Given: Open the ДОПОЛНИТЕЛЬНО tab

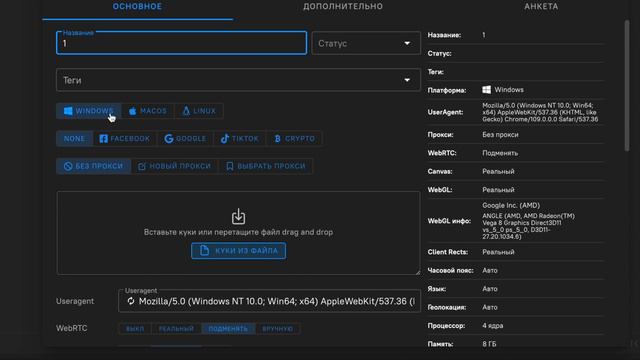Looking at the screenshot, I should tap(343, 7).
